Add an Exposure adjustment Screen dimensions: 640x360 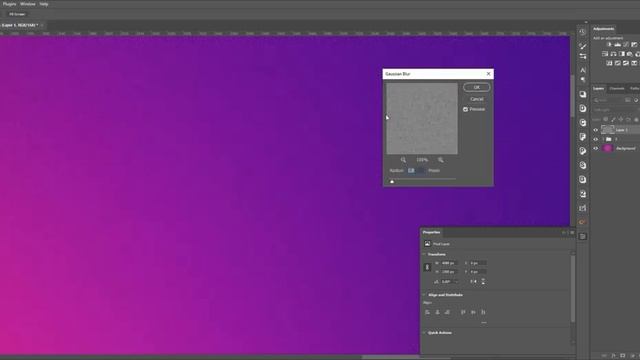[634, 44]
